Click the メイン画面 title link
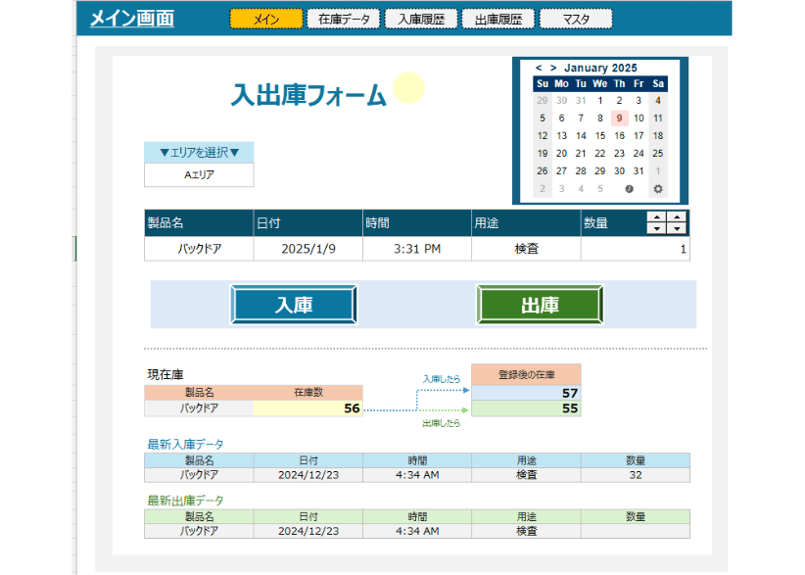 coord(132,19)
